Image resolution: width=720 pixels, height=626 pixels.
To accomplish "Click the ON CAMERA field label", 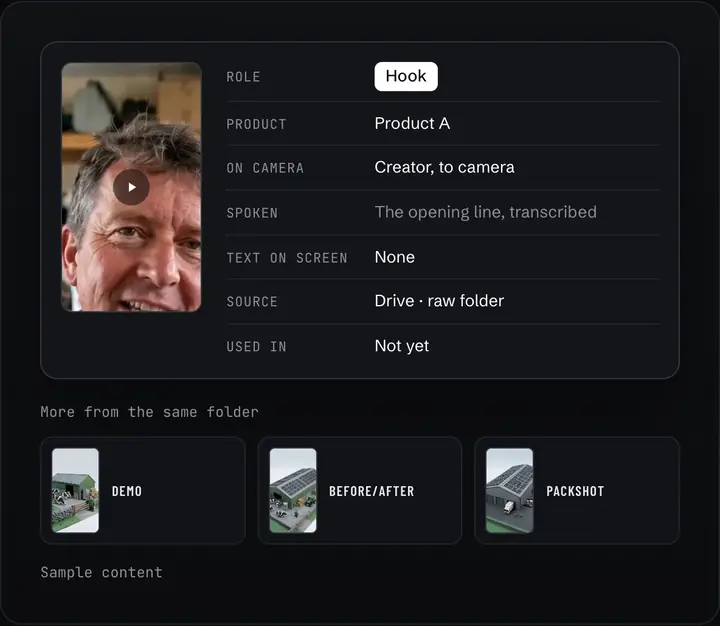I will click(x=265, y=168).
